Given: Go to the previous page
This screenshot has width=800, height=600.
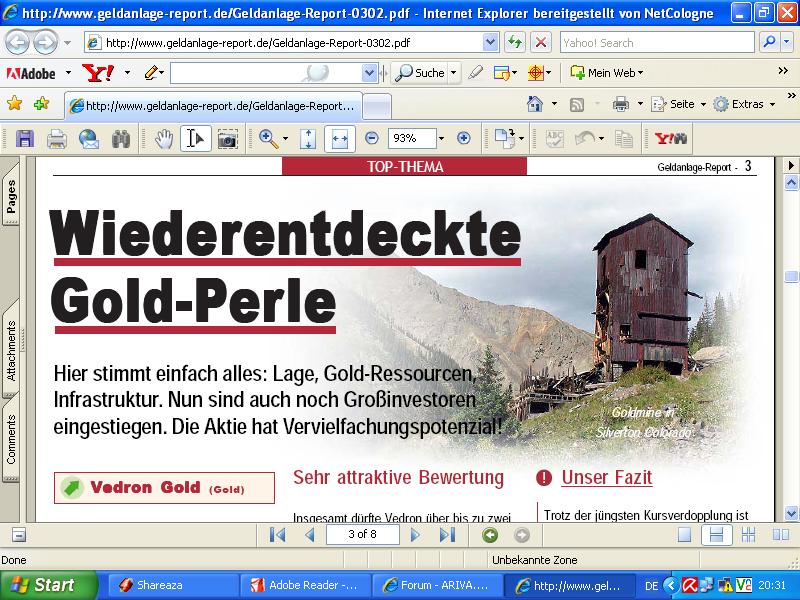Looking at the screenshot, I should 309,535.
